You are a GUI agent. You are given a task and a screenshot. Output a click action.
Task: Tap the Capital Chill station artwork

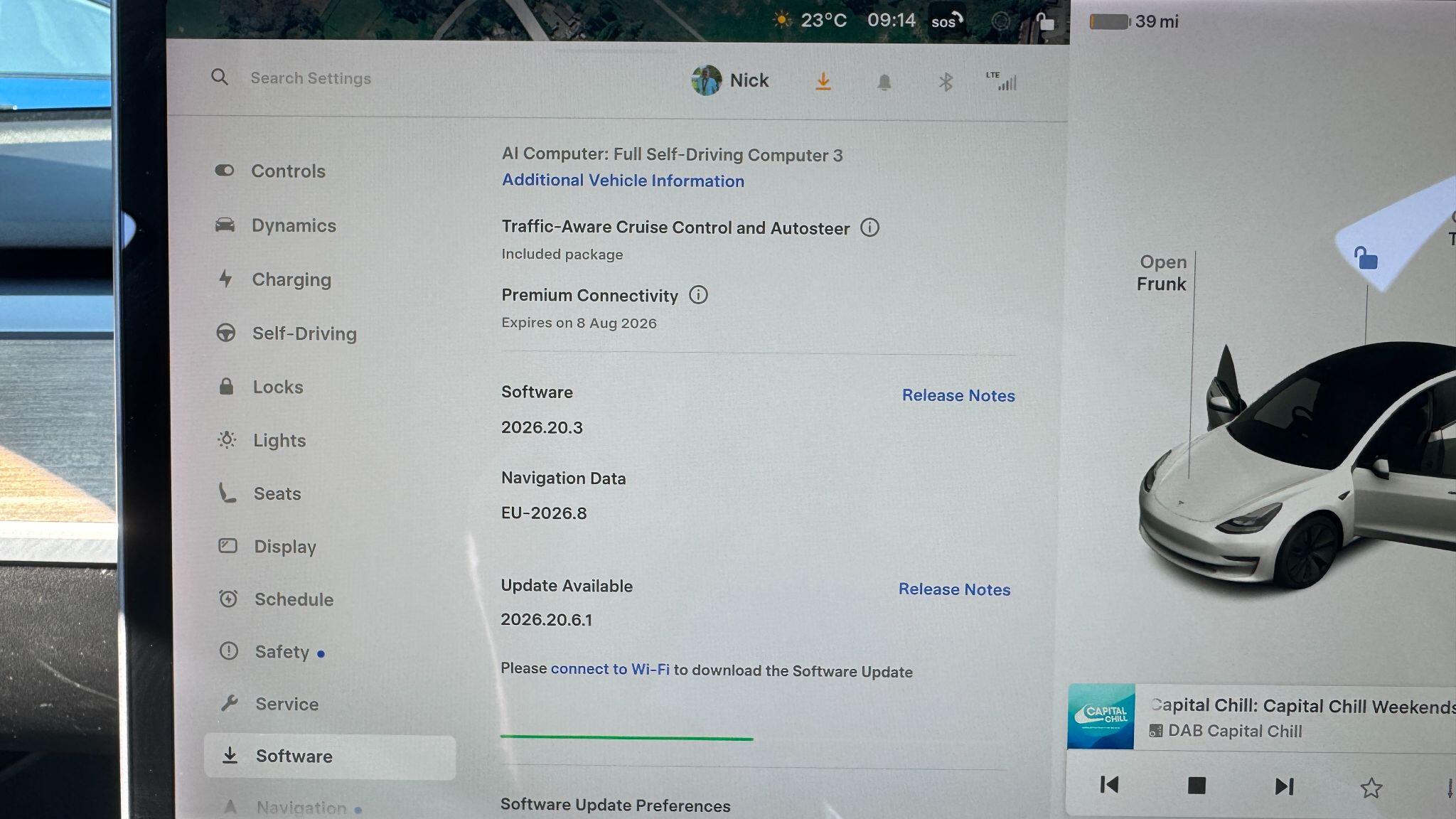1101,716
